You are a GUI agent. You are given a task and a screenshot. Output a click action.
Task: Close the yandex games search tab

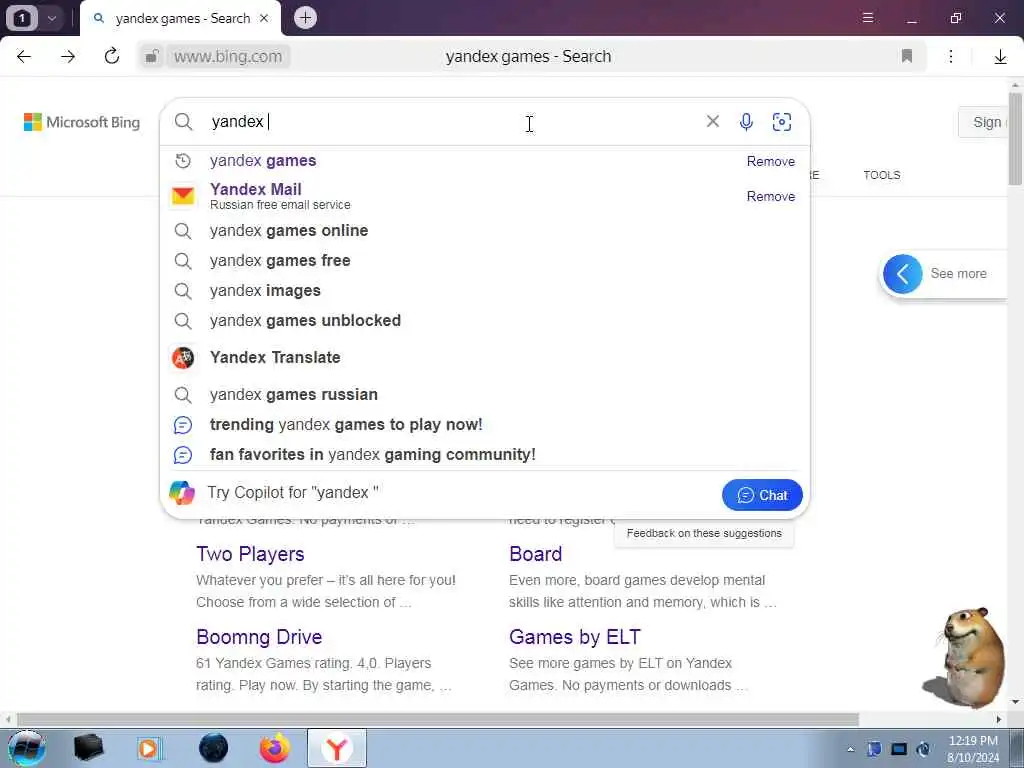[264, 18]
